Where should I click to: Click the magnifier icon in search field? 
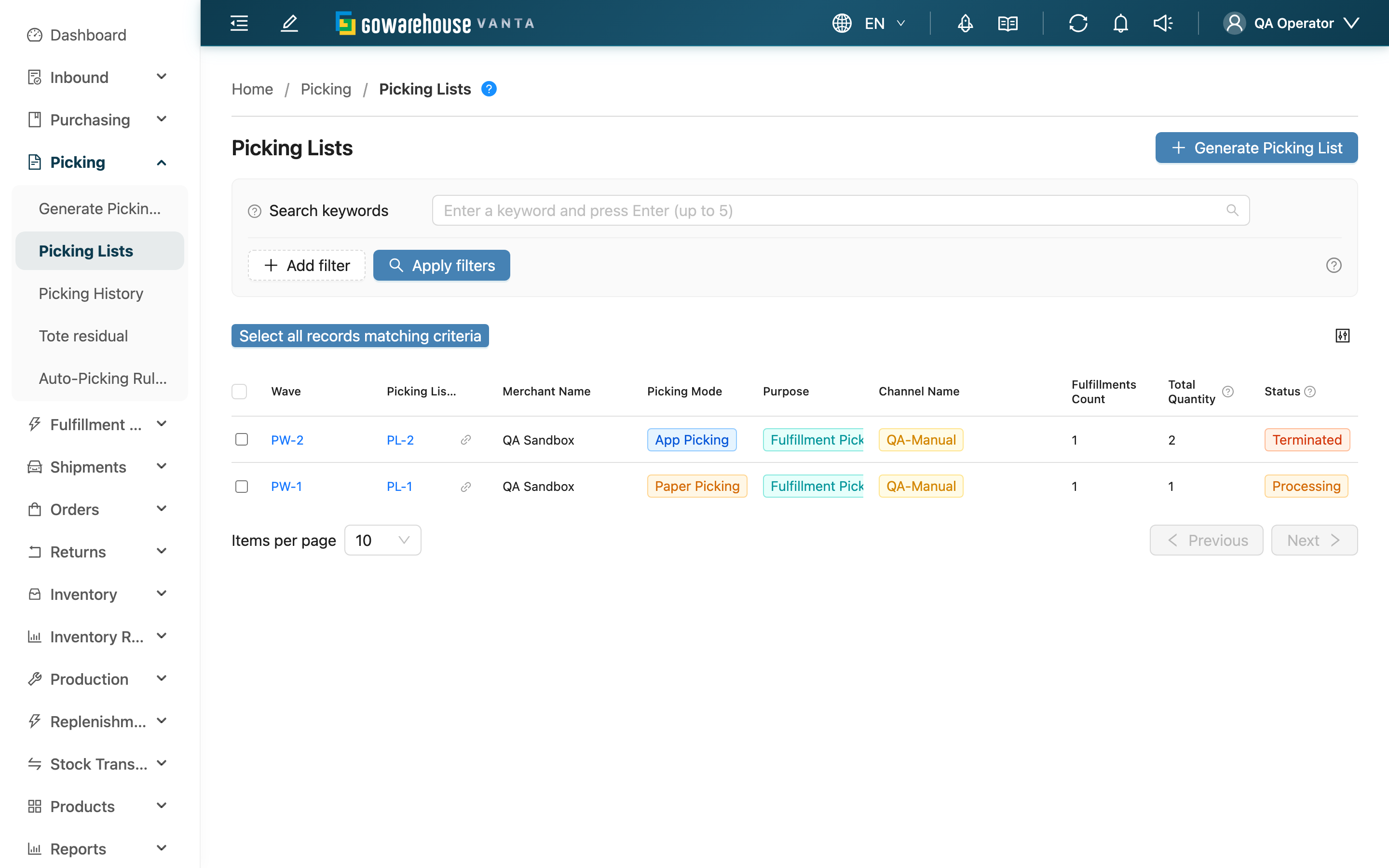(1232, 211)
